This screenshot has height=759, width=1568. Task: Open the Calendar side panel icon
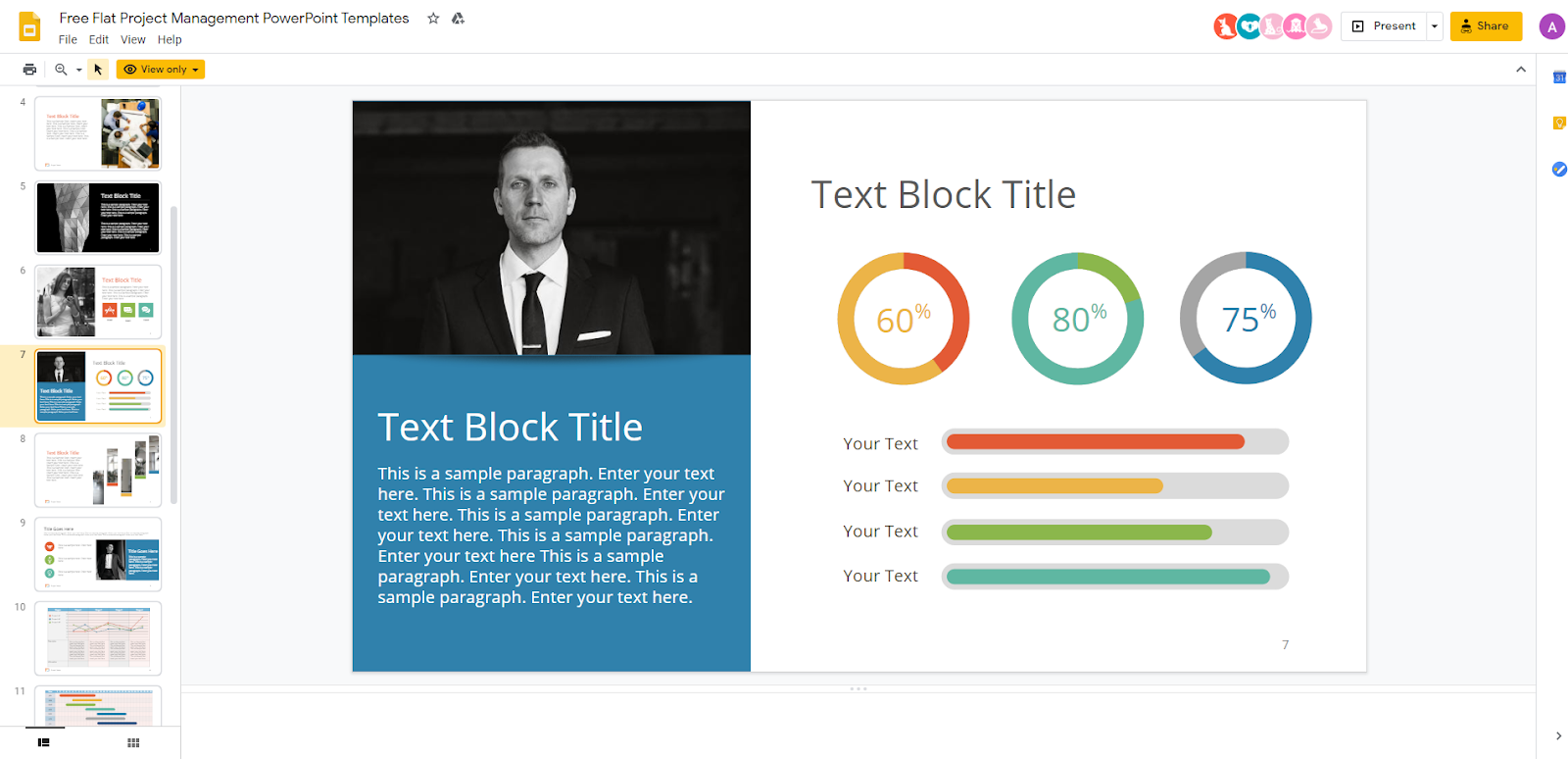click(1558, 77)
